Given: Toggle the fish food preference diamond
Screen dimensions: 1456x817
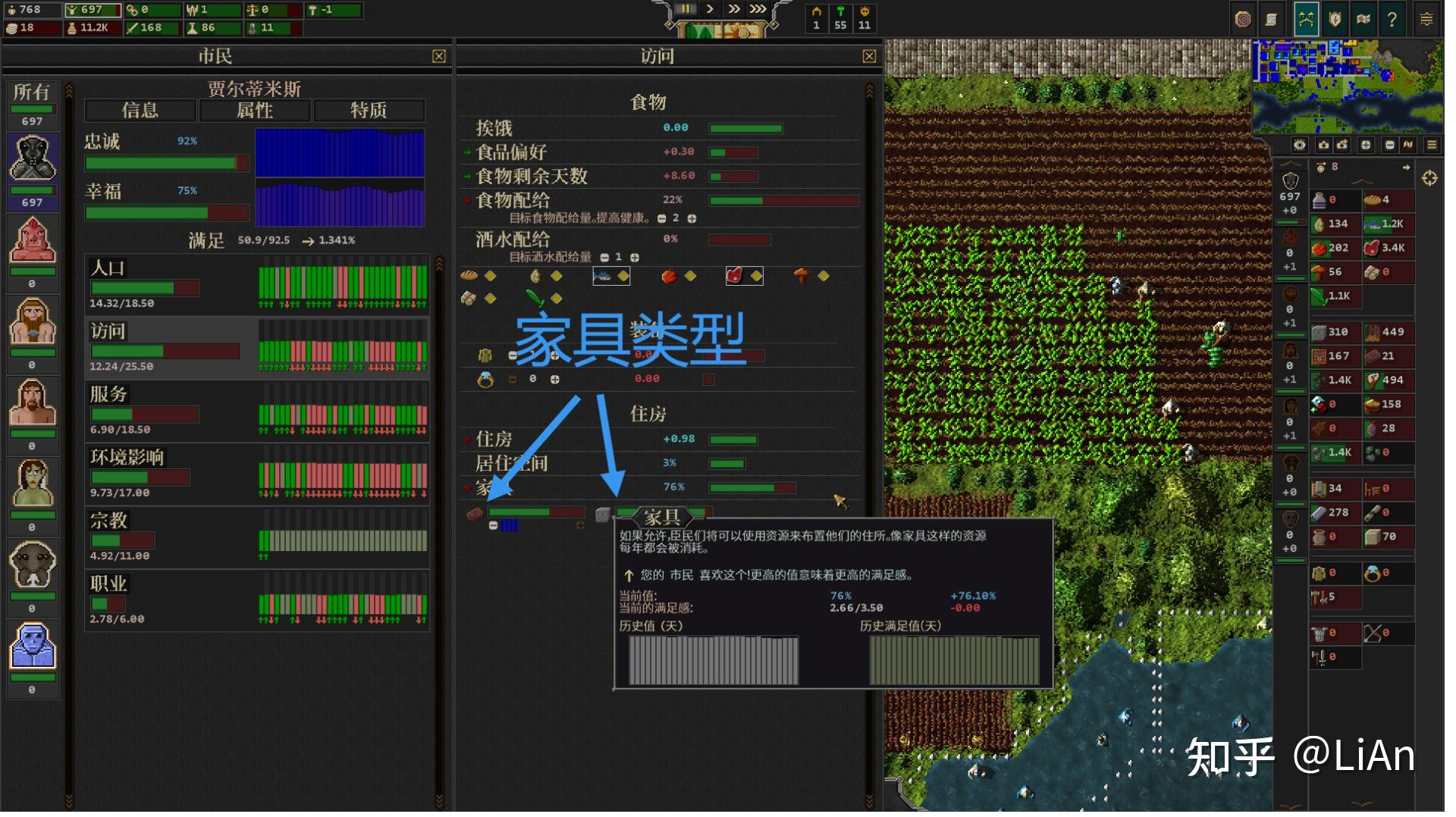Looking at the screenshot, I should 623,276.
